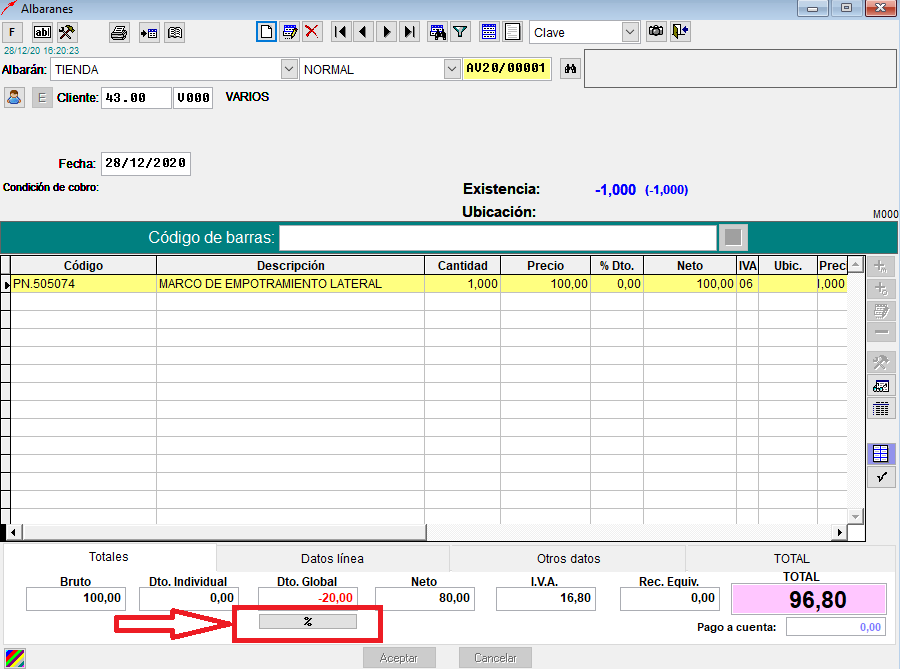Screen dimensions: 900x669
Task: Open the TIENDA series dropdown arrow
Action: 289,69
